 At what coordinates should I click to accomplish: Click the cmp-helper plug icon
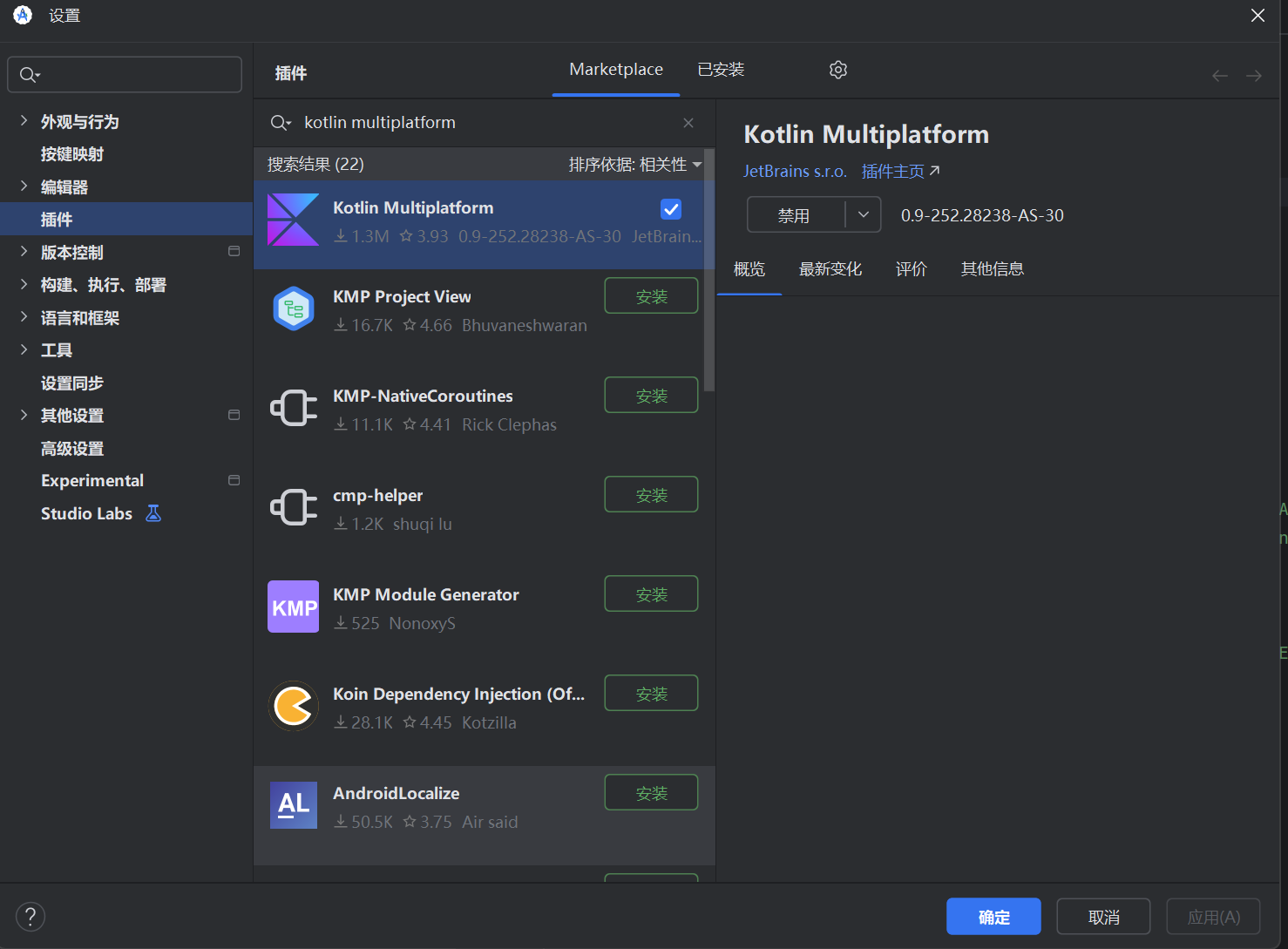294,507
